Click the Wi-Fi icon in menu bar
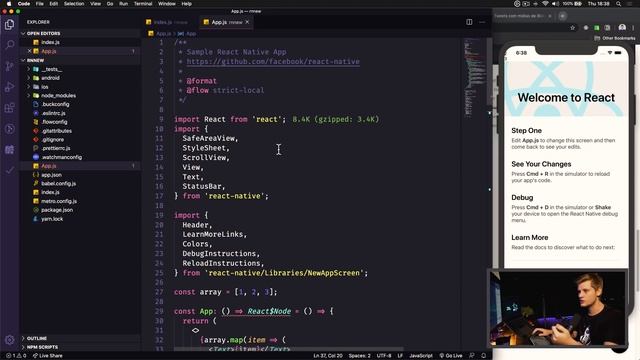The width and height of the screenshot is (640, 360). pos(545,4)
